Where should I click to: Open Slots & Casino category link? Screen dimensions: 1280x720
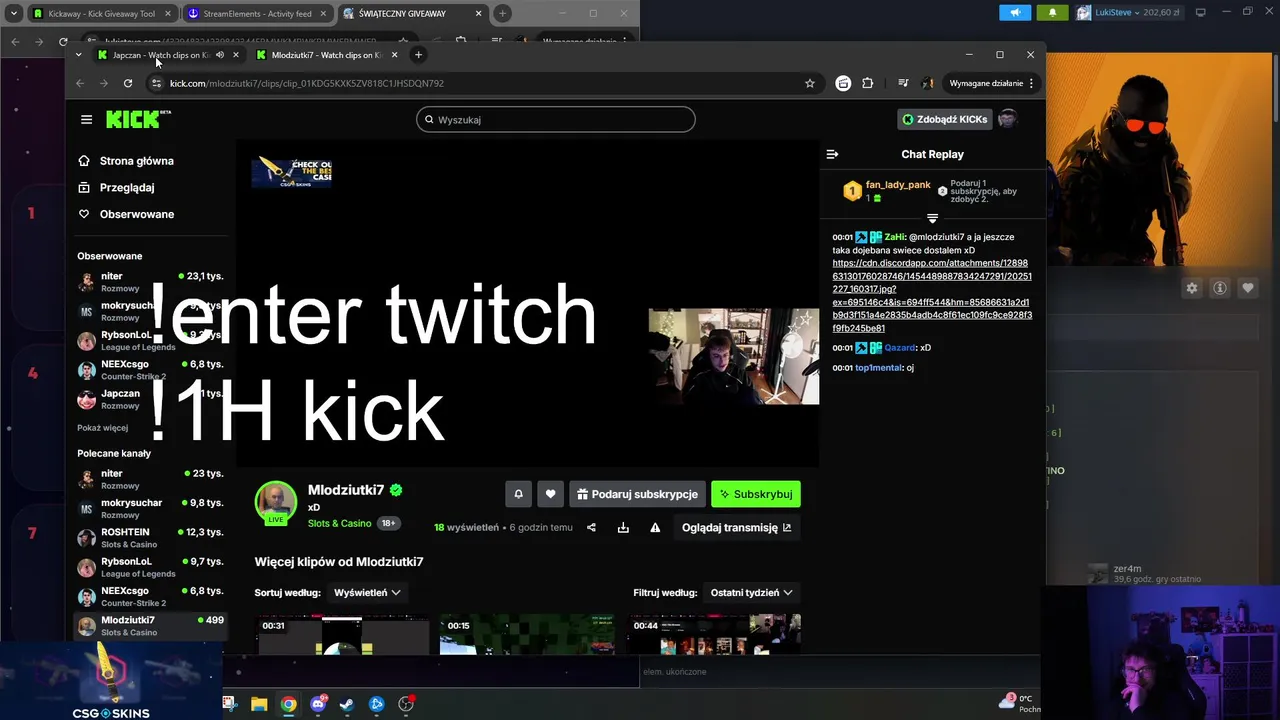(339, 523)
